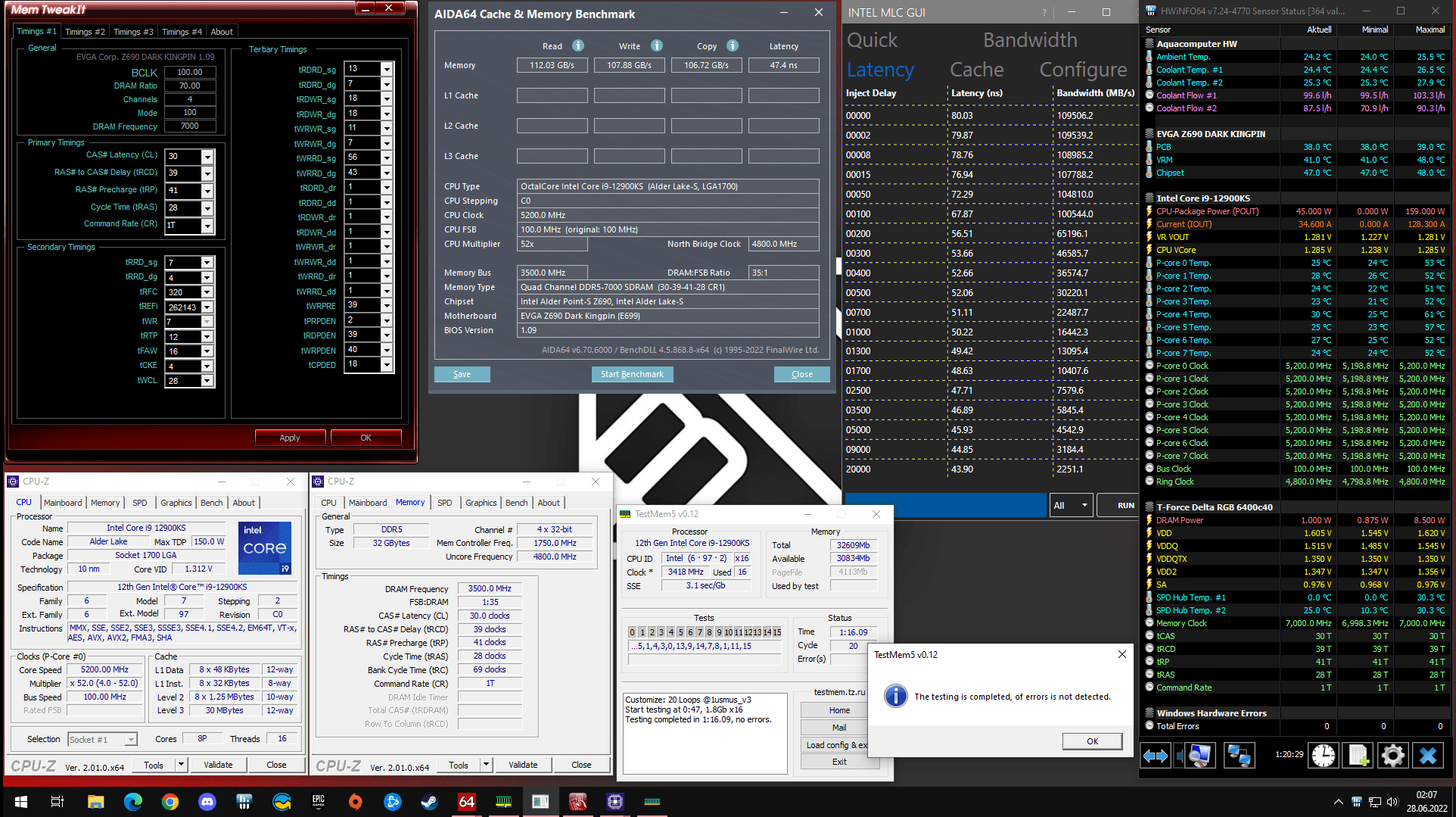This screenshot has height=817, width=1456.
Task: Open the About tab in MemTweakIt
Action: coord(222,32)
